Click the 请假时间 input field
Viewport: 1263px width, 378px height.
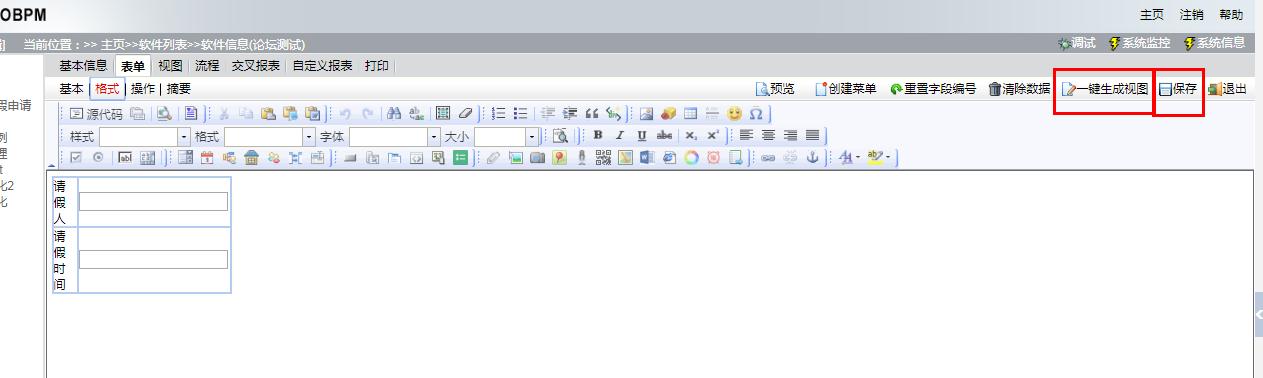153,259
